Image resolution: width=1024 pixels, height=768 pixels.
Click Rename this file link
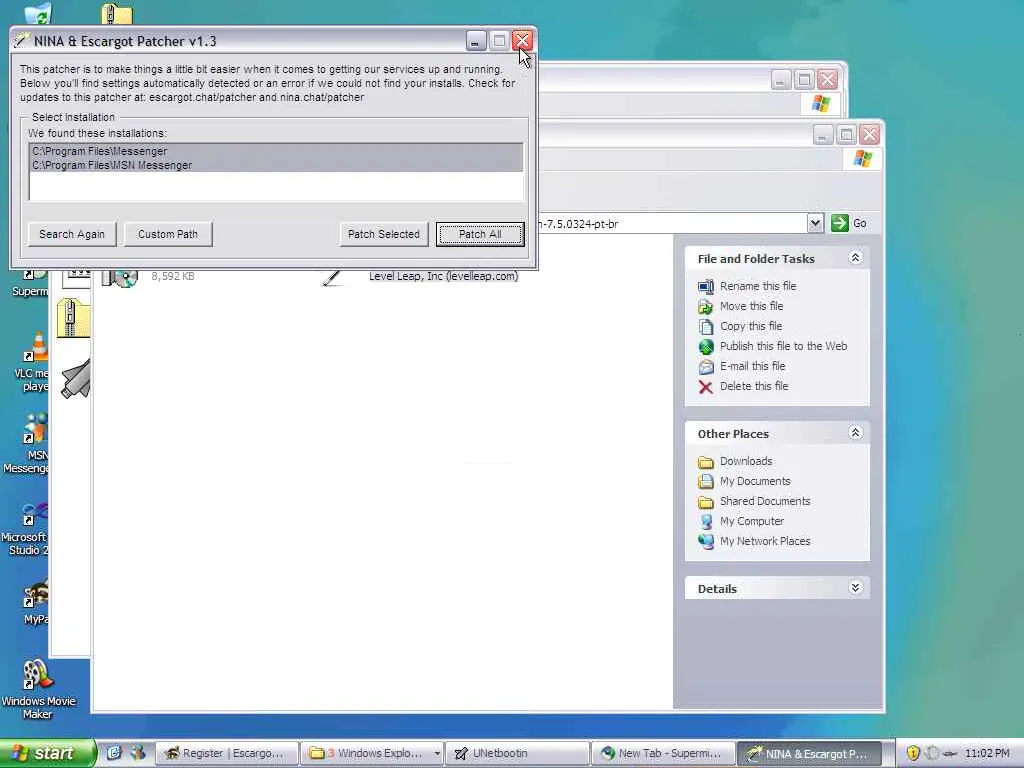pyautogui.click(x=758, y=286)
